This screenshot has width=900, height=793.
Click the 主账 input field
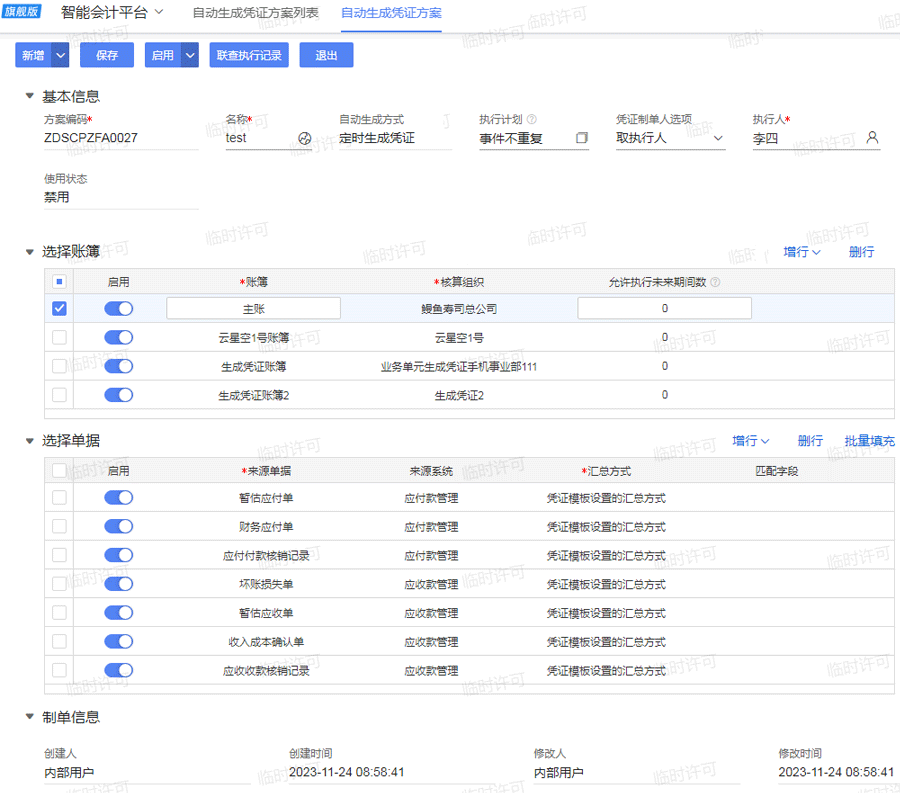pyautogui.click(x=251, y=309)
